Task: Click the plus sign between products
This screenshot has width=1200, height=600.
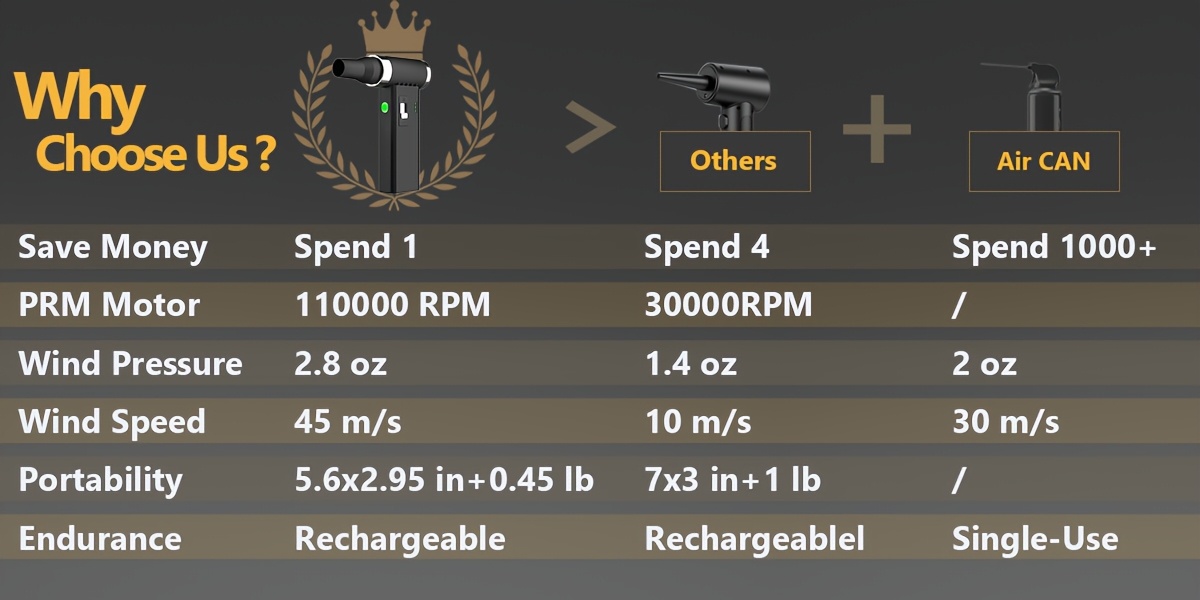Action: tap(877, 129)
